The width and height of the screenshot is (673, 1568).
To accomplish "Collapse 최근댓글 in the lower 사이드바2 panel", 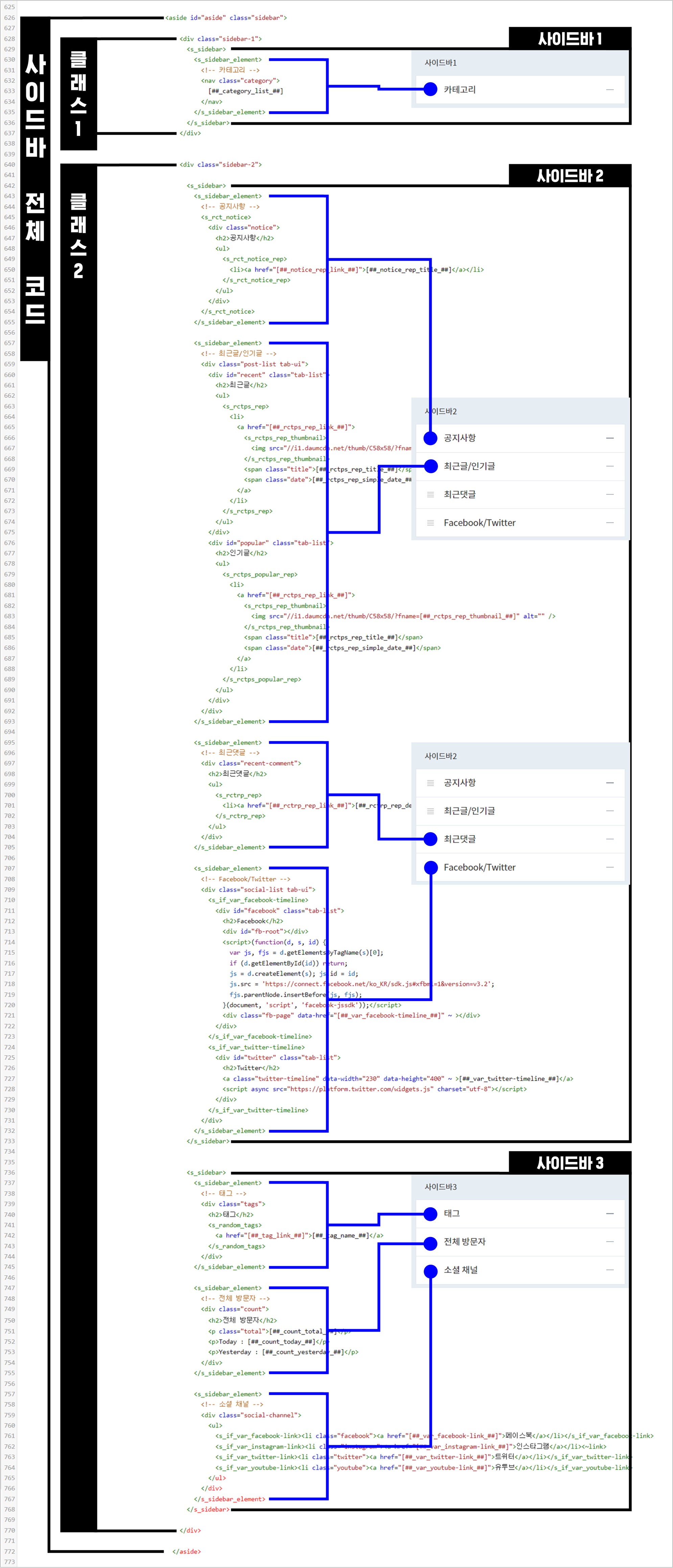I will (610, 839).
